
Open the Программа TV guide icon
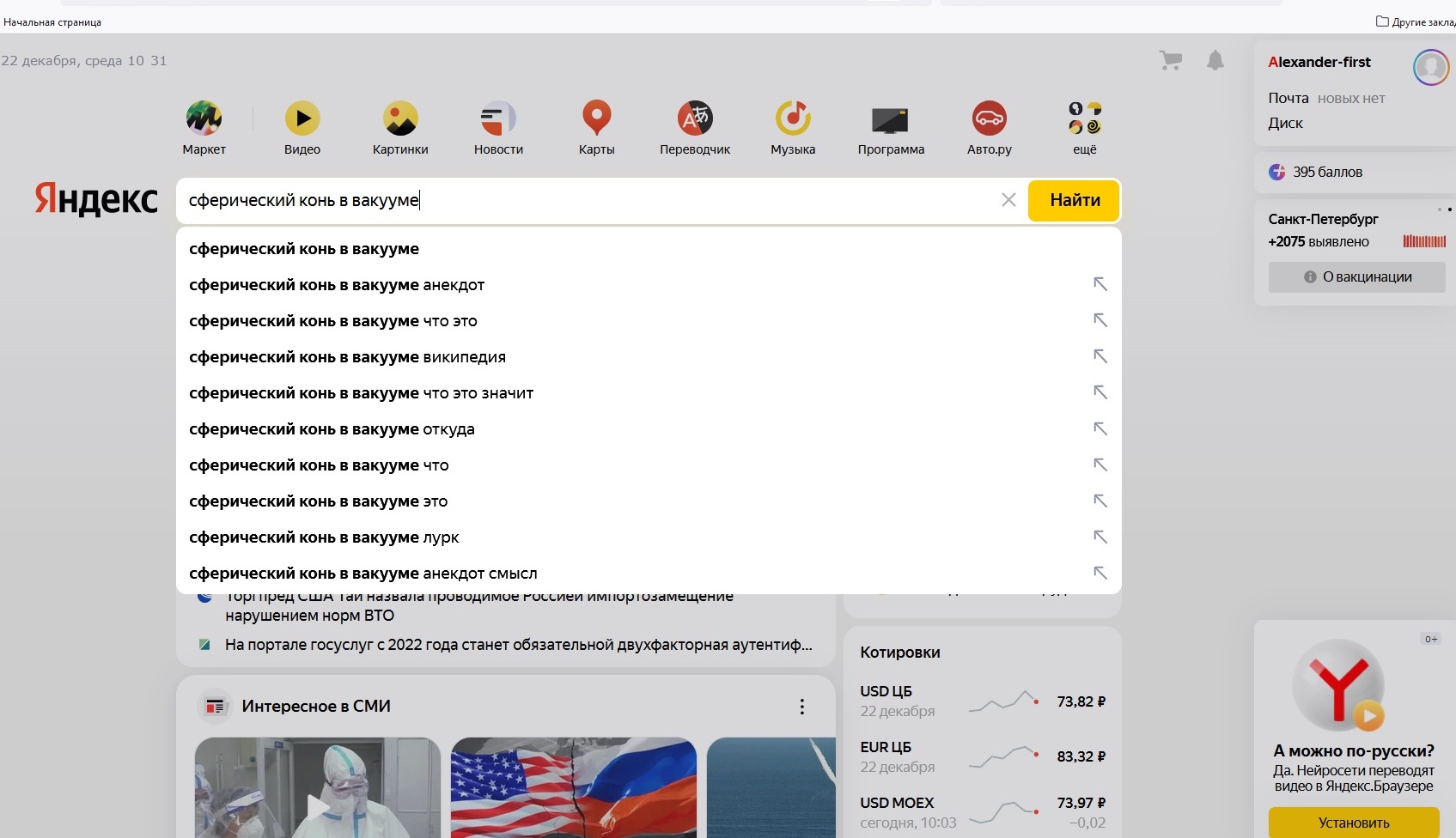click(x=891, y=120)
